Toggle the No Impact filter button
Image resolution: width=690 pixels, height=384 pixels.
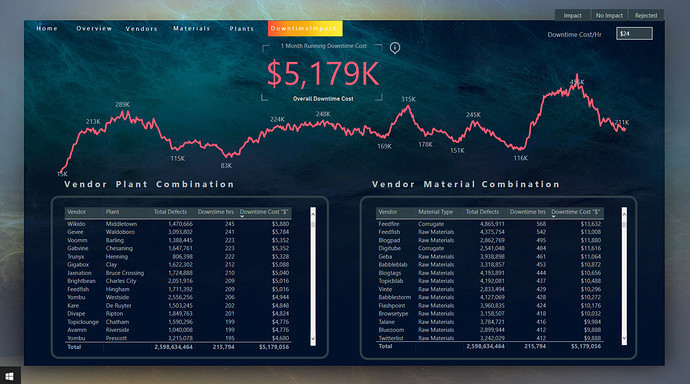[x=609, y=15]
